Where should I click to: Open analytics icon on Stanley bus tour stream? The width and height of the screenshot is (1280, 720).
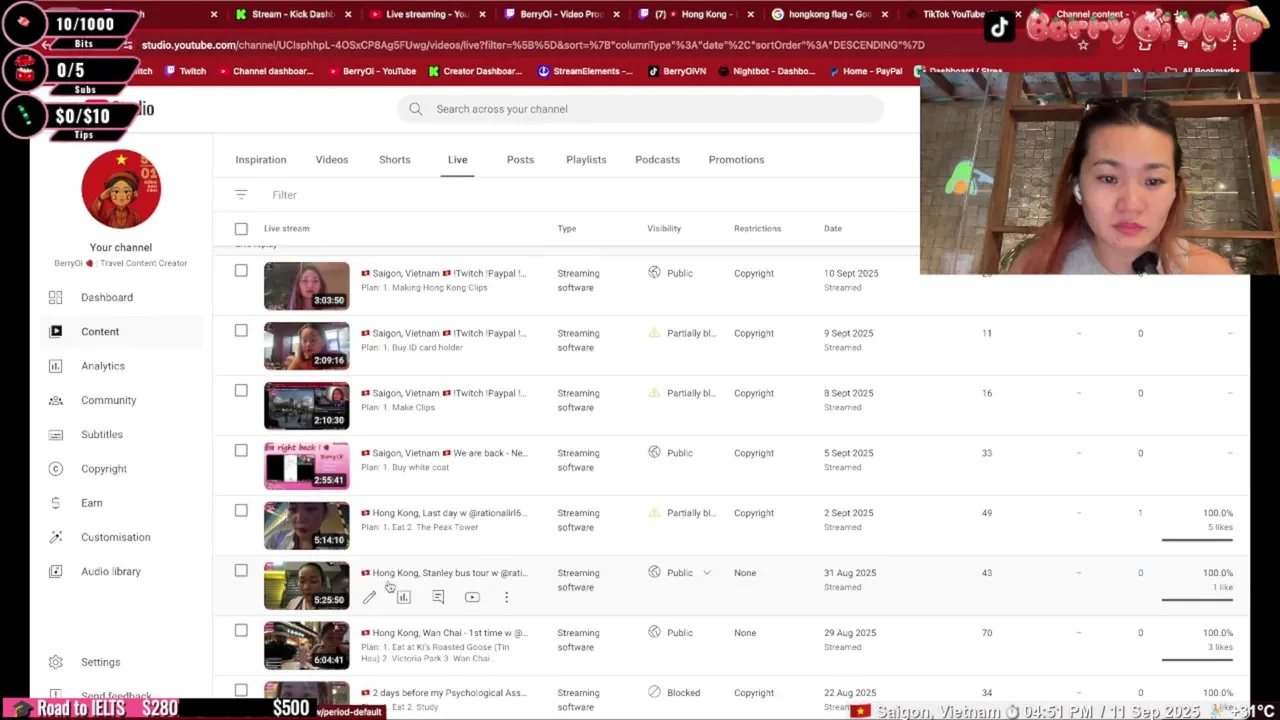tap(403, 597)
